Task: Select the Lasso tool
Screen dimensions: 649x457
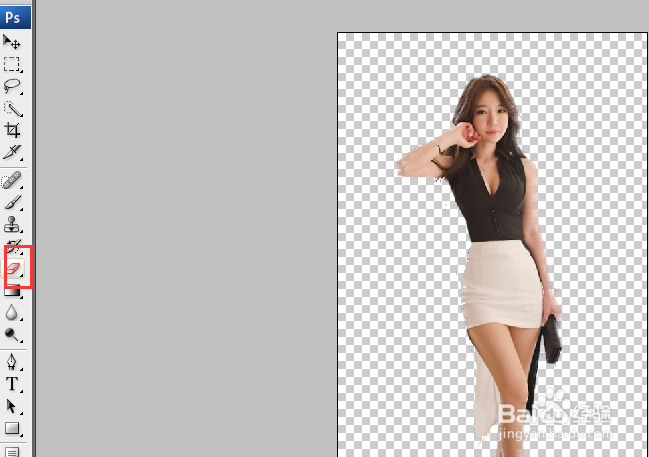Action: coord(12,86)
